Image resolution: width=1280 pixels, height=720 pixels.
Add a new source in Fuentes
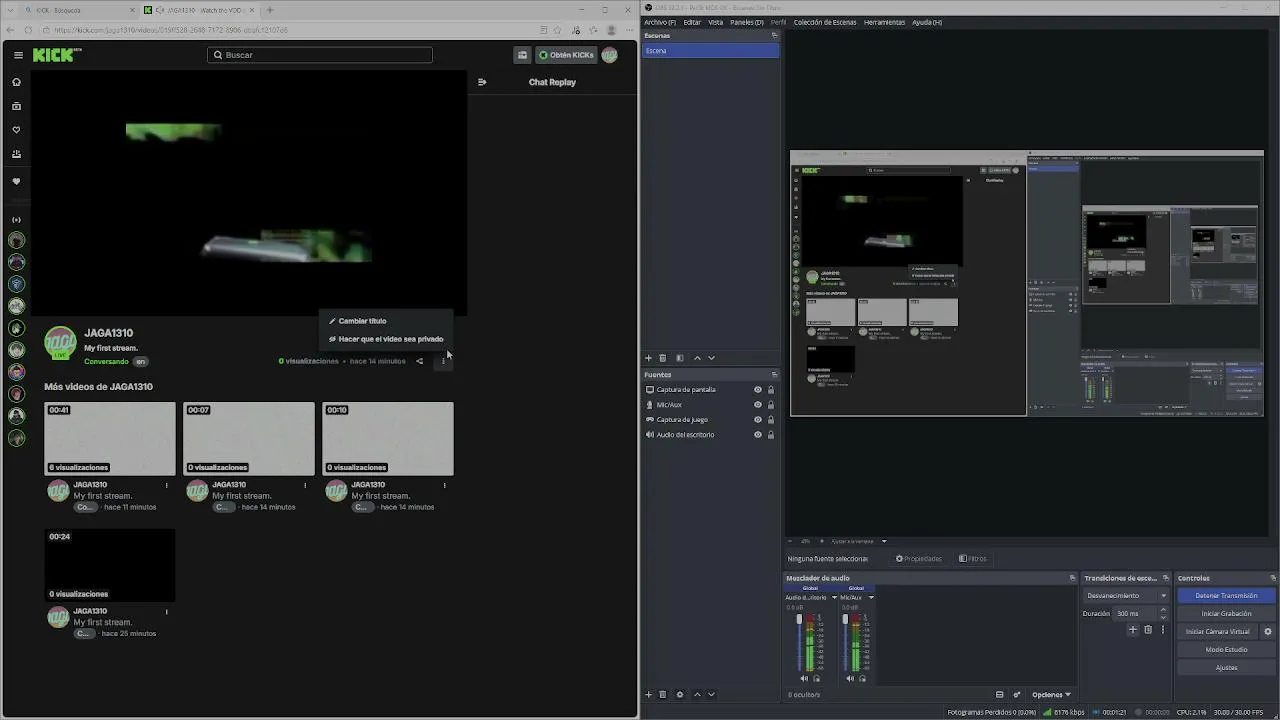pos(648,694)
